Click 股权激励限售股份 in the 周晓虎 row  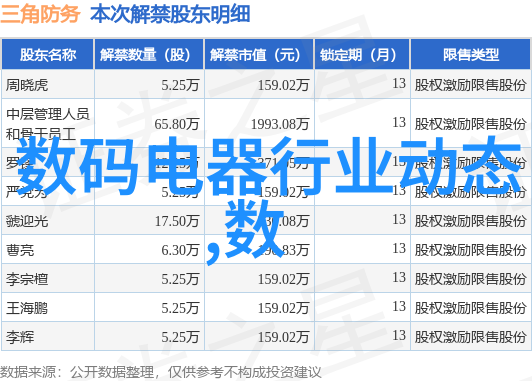[x=470, y=85]
